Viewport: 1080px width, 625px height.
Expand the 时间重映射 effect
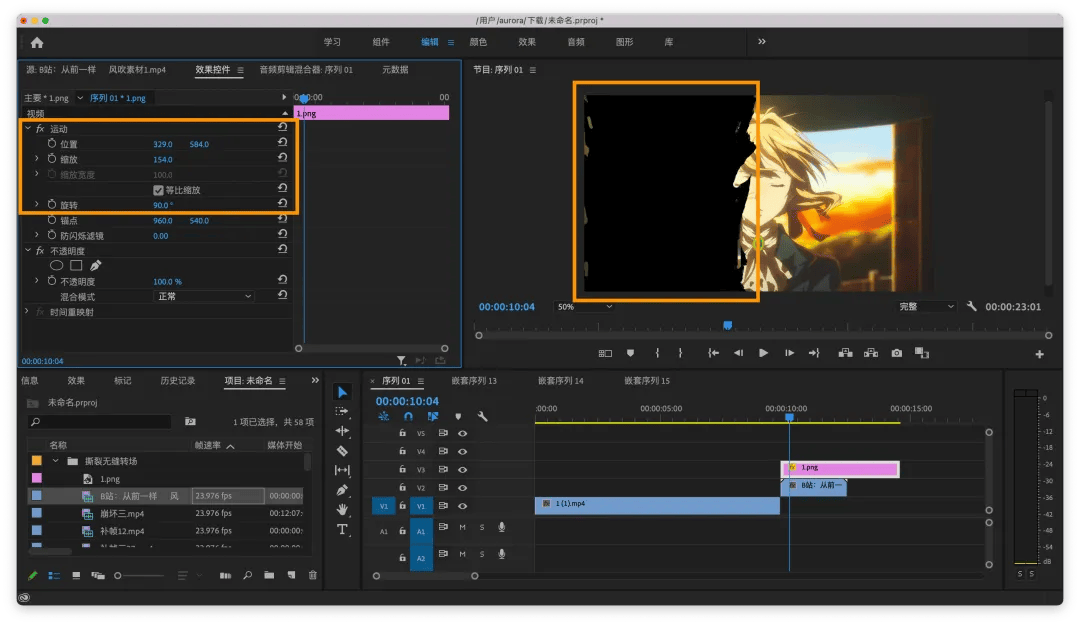(x=27, y=311)
